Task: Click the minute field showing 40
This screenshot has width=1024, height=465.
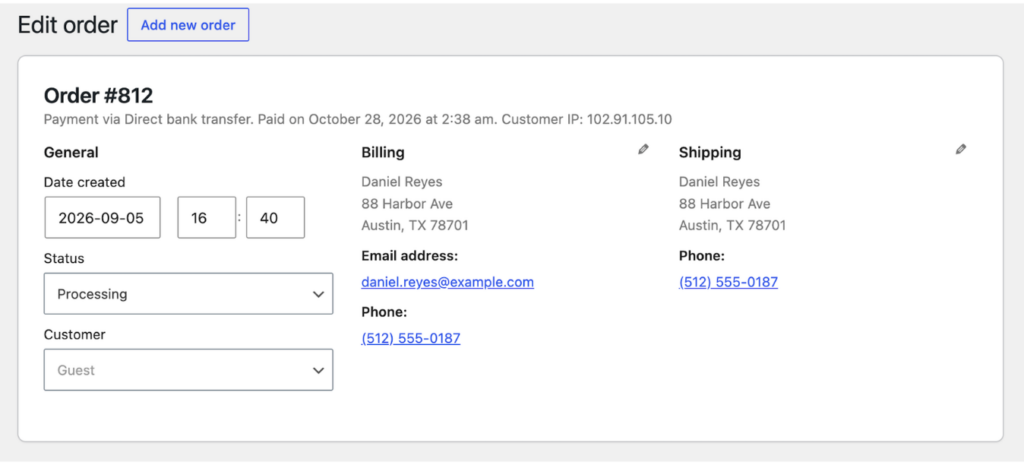Action: pos(275,217)
